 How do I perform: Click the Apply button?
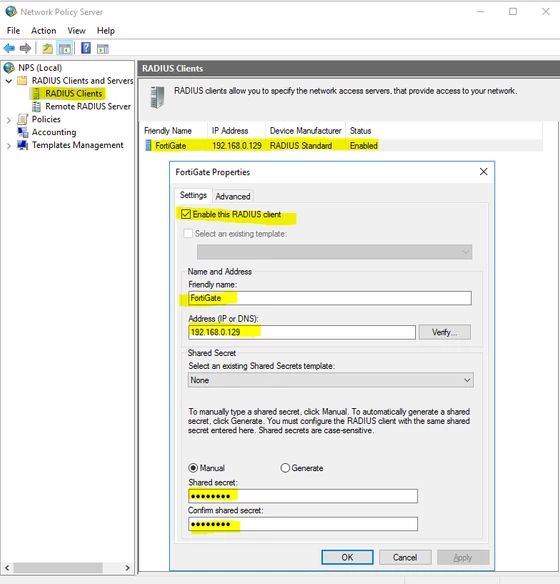(x=463, y=557)
